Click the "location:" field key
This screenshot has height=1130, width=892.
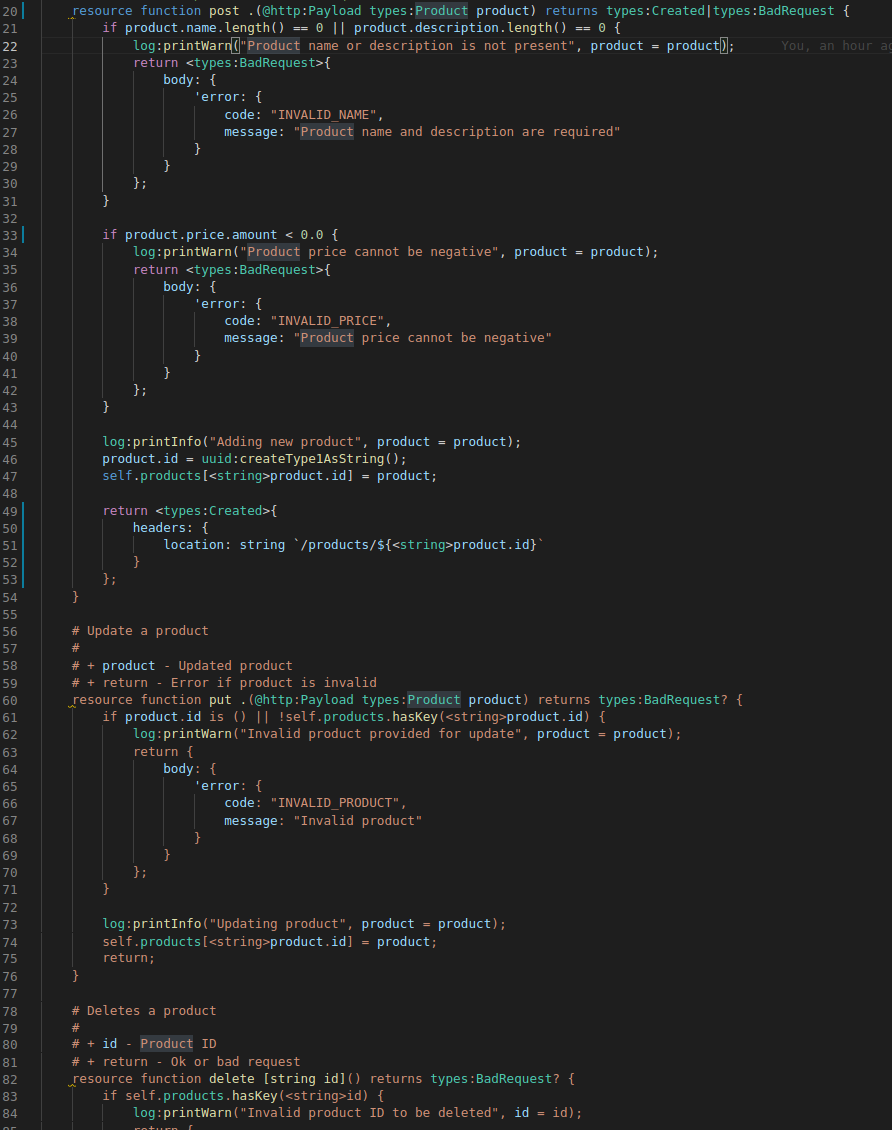(x=197, y=545)
